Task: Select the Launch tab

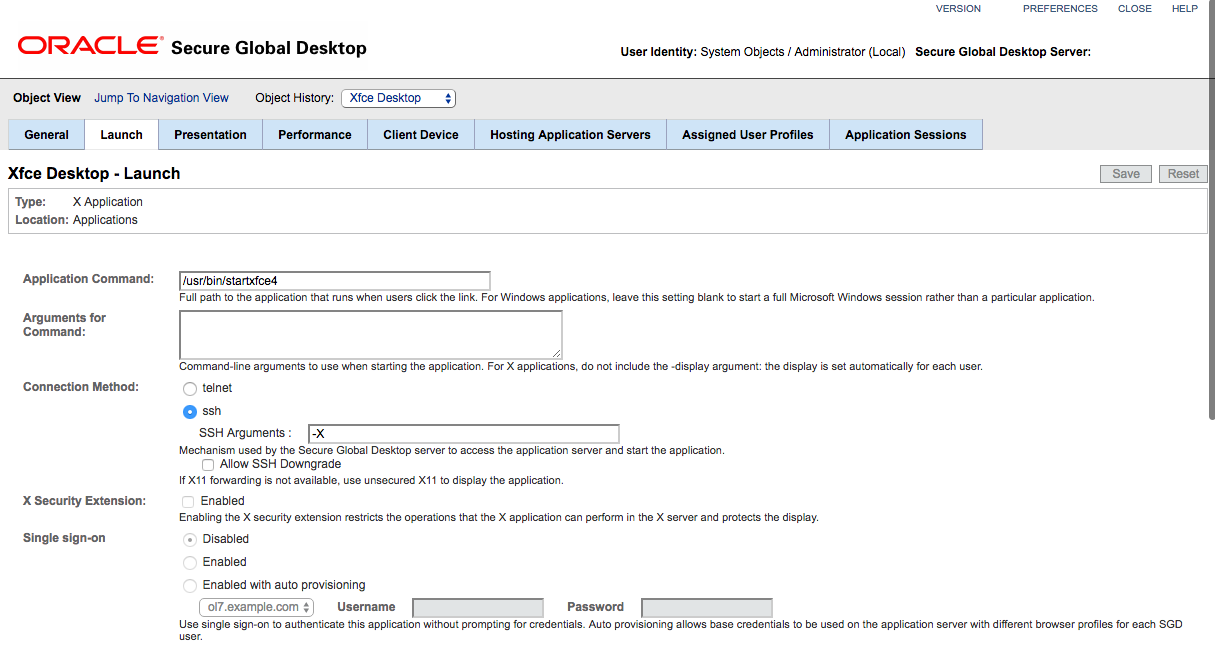Action: (122, 135)
